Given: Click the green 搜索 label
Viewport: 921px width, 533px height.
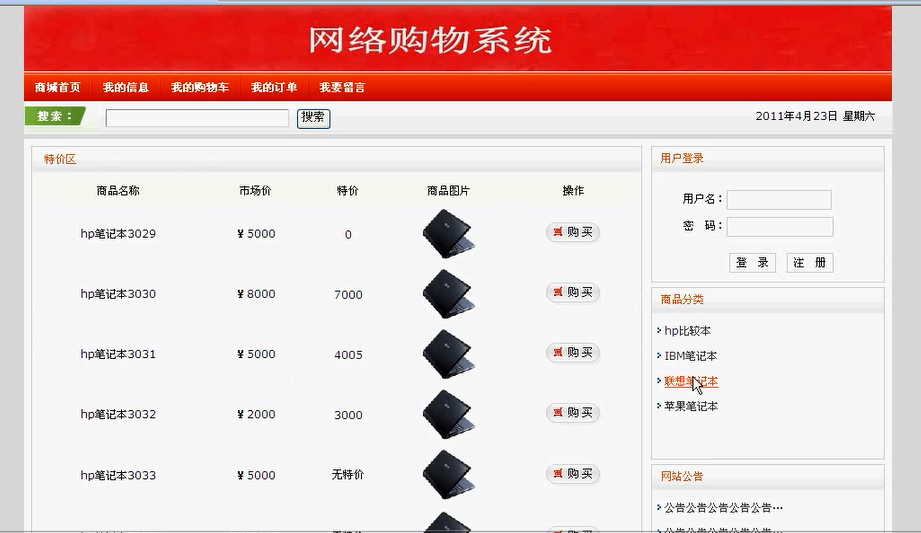Looking at the screenshot, I should [55, 116].
